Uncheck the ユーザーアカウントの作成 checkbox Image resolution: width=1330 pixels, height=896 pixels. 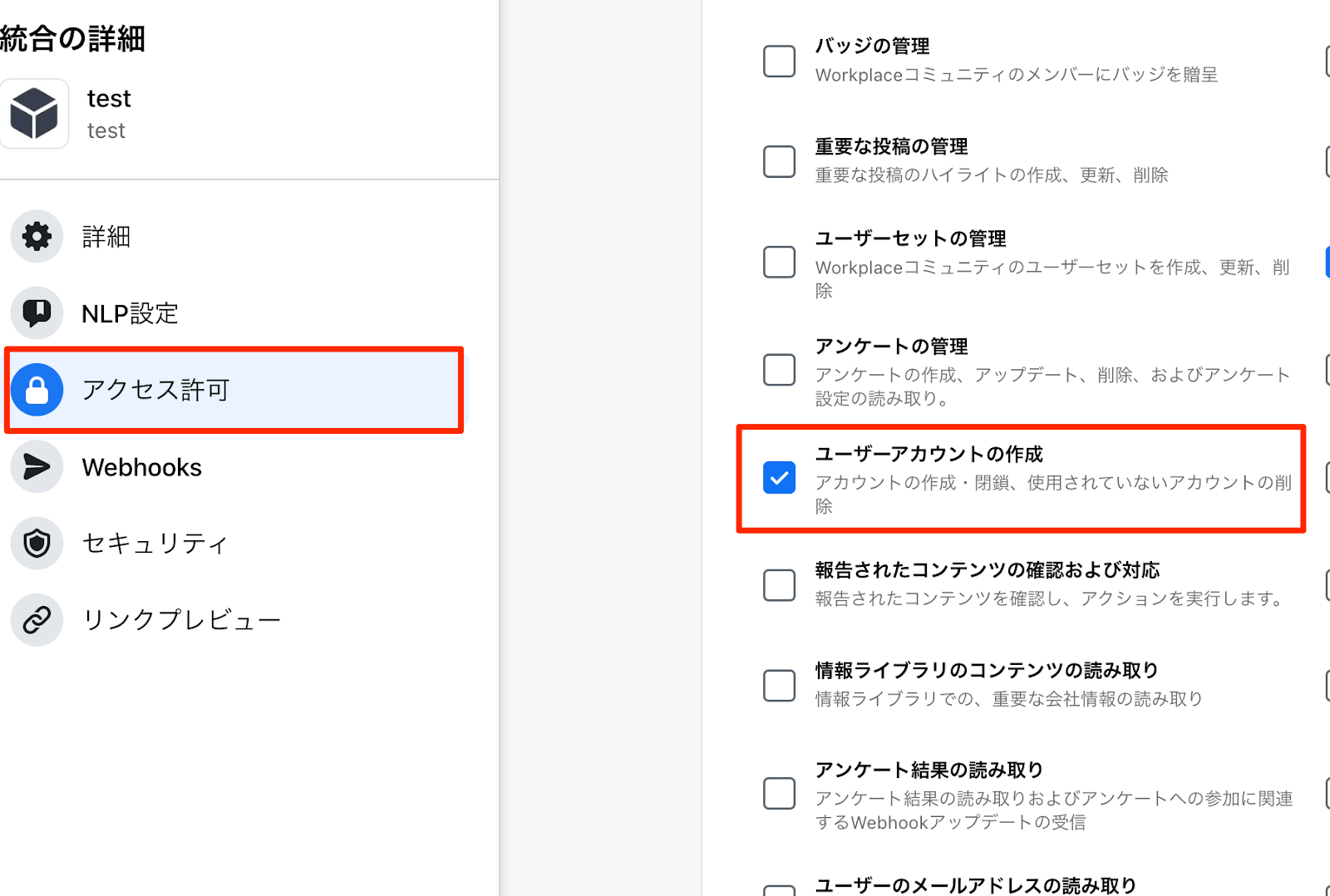pyautogui.click(x=779, y=478)
